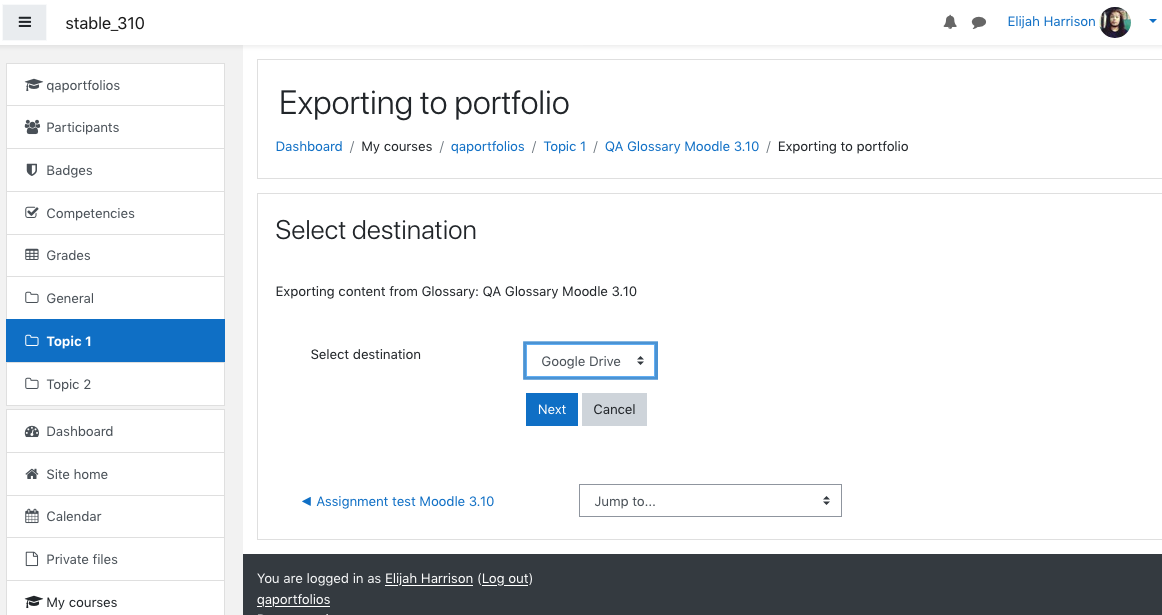Click the 'Select destination' field label
The width and height of the screenshot is (1162, 615).
pos(365,354)
